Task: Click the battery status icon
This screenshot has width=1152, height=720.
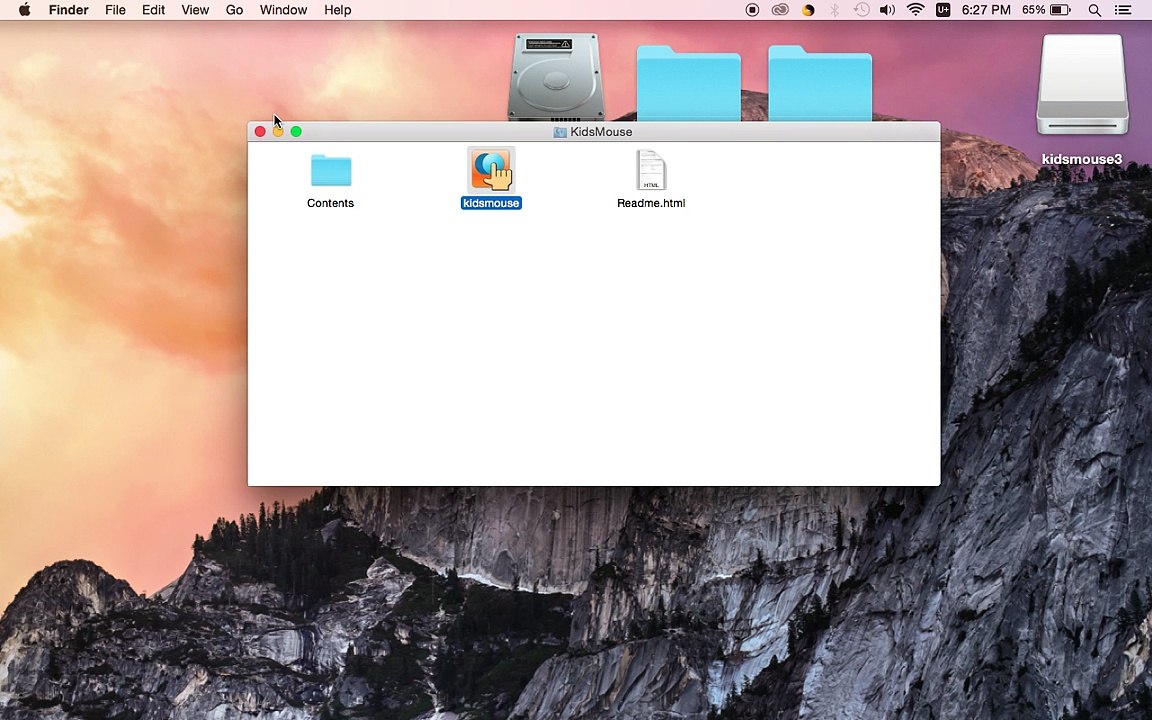Action: point(1060,10)
